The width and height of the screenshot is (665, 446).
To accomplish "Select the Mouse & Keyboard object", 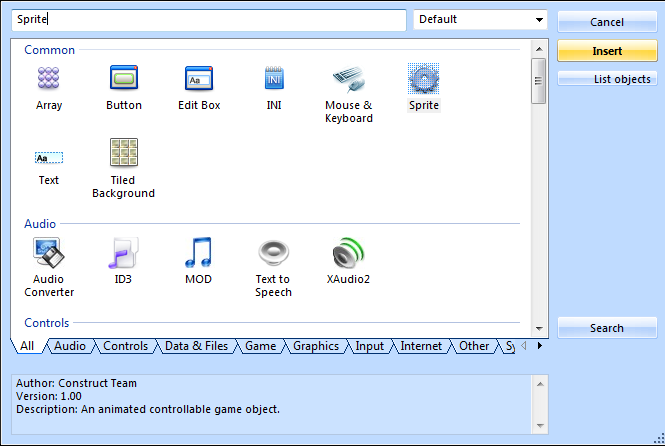I will click(349, 79).
